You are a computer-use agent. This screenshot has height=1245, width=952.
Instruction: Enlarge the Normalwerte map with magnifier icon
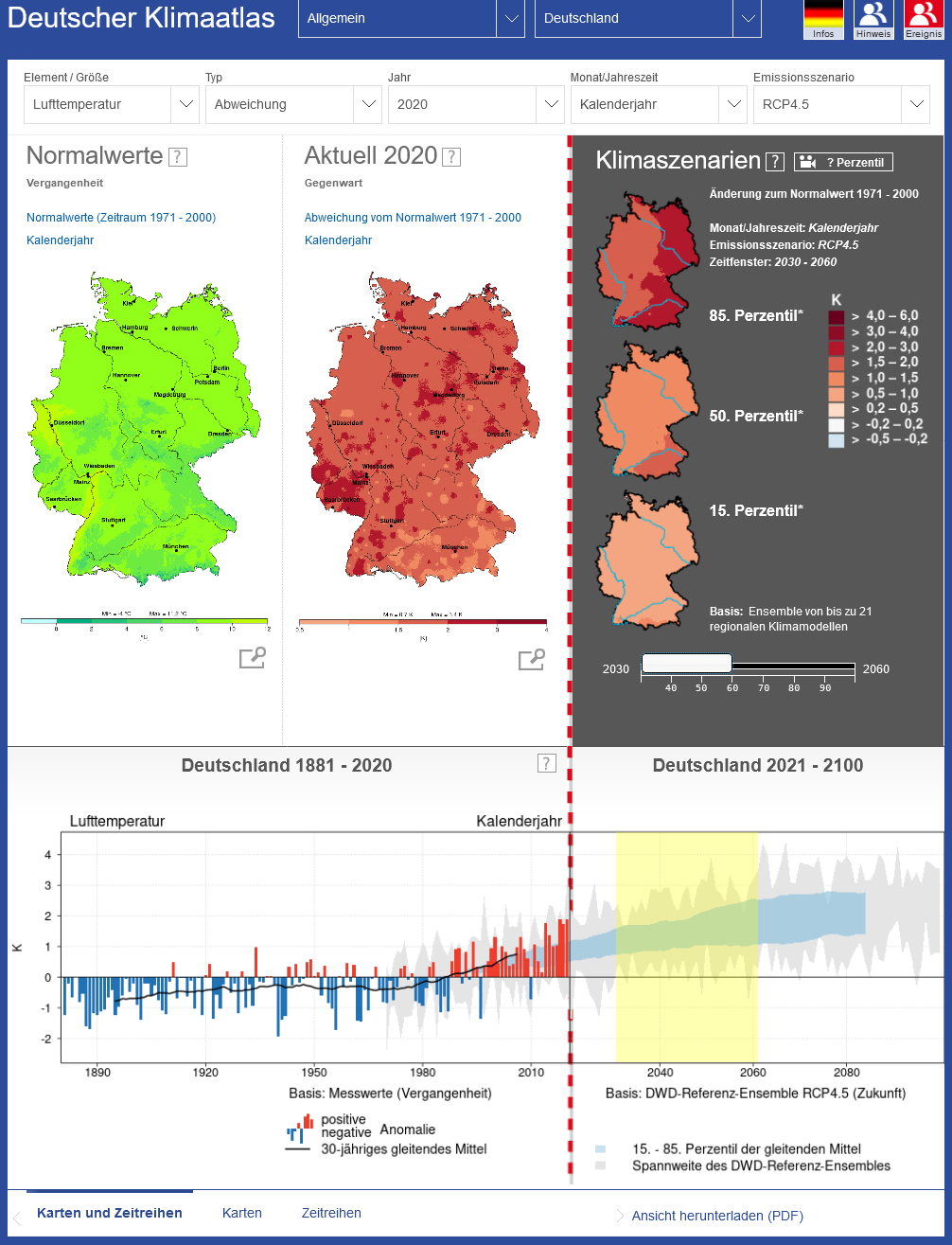tap(253, 658)
